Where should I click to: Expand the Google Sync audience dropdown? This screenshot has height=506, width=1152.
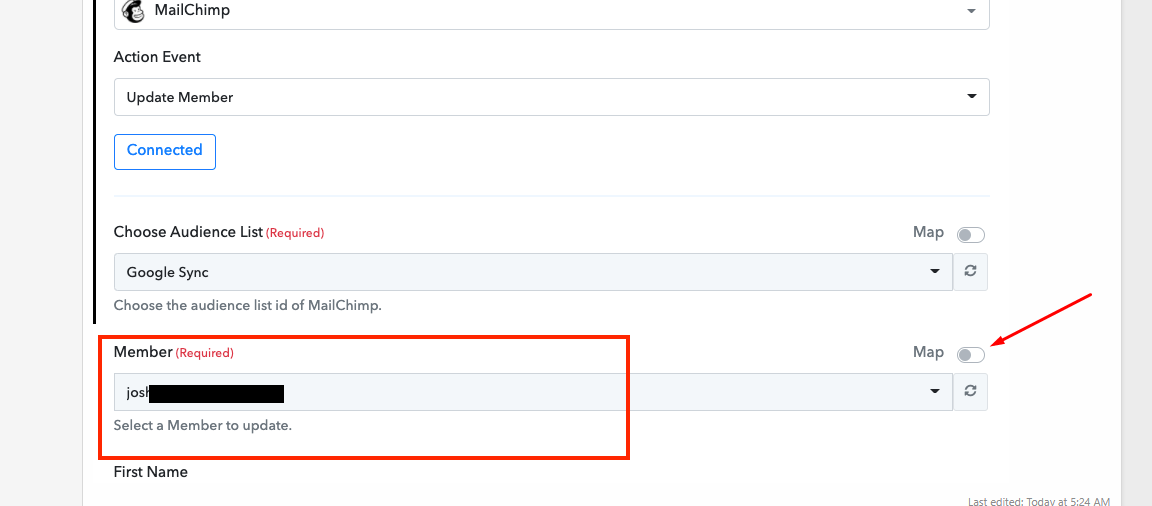click(533, 272)
